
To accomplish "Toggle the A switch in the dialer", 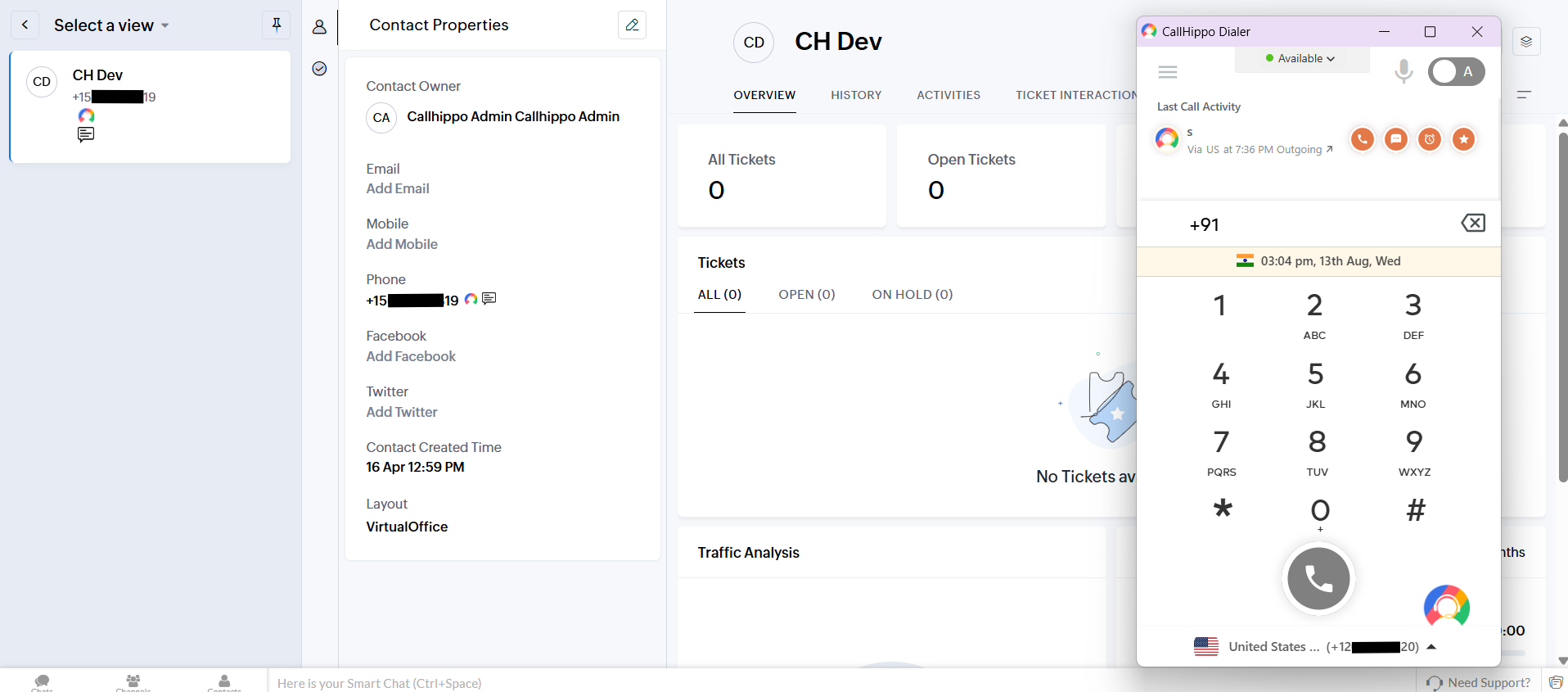I will click(1457, 72).
